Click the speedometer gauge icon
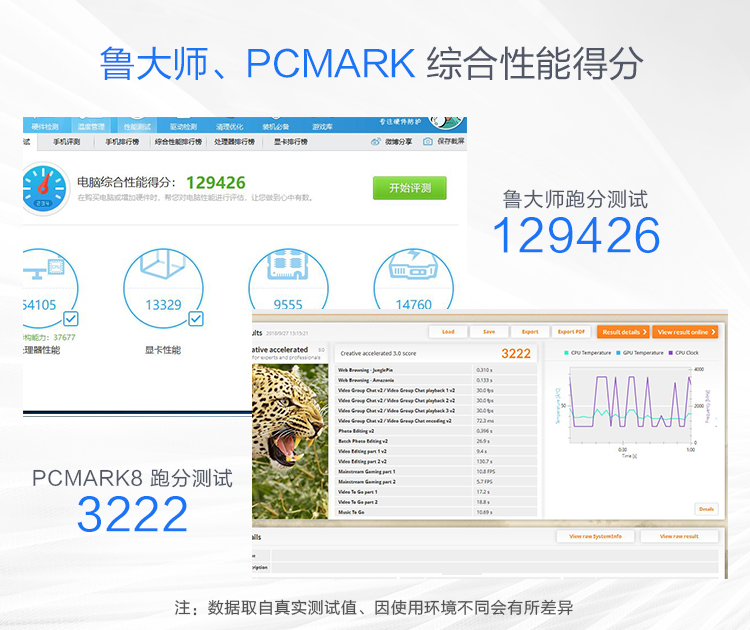This screenshot has height=630, width=750. point(44,188)
